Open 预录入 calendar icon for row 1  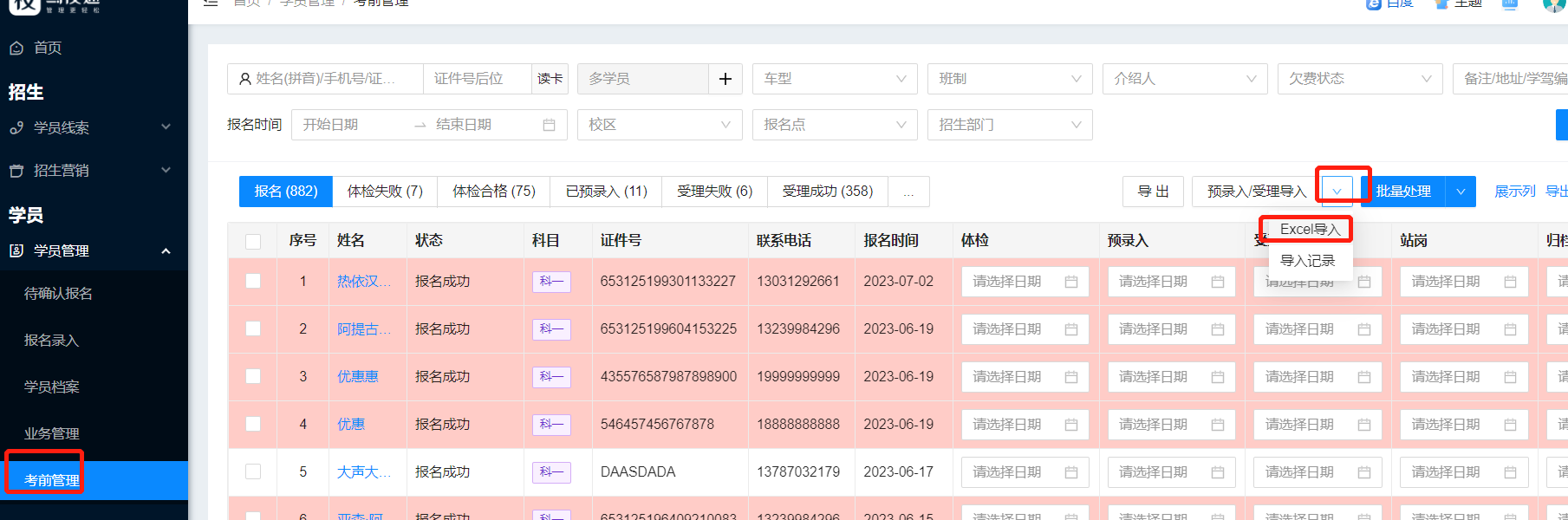click(x=1218, y=282)
